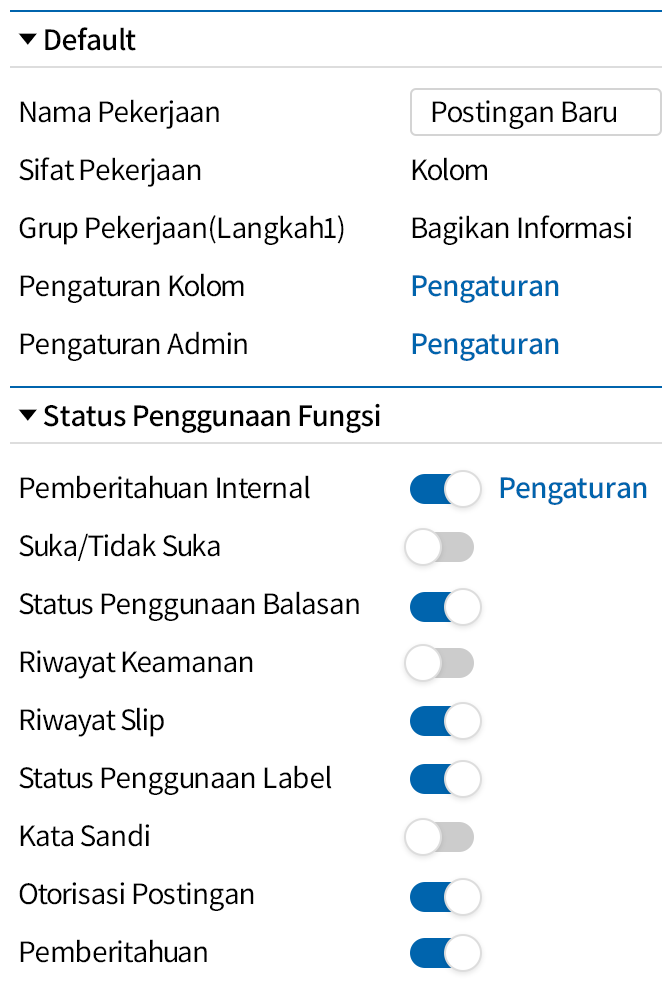Open Pengaturan link for Pengaturan Admin
672x998 pixels.
point(485,345)
